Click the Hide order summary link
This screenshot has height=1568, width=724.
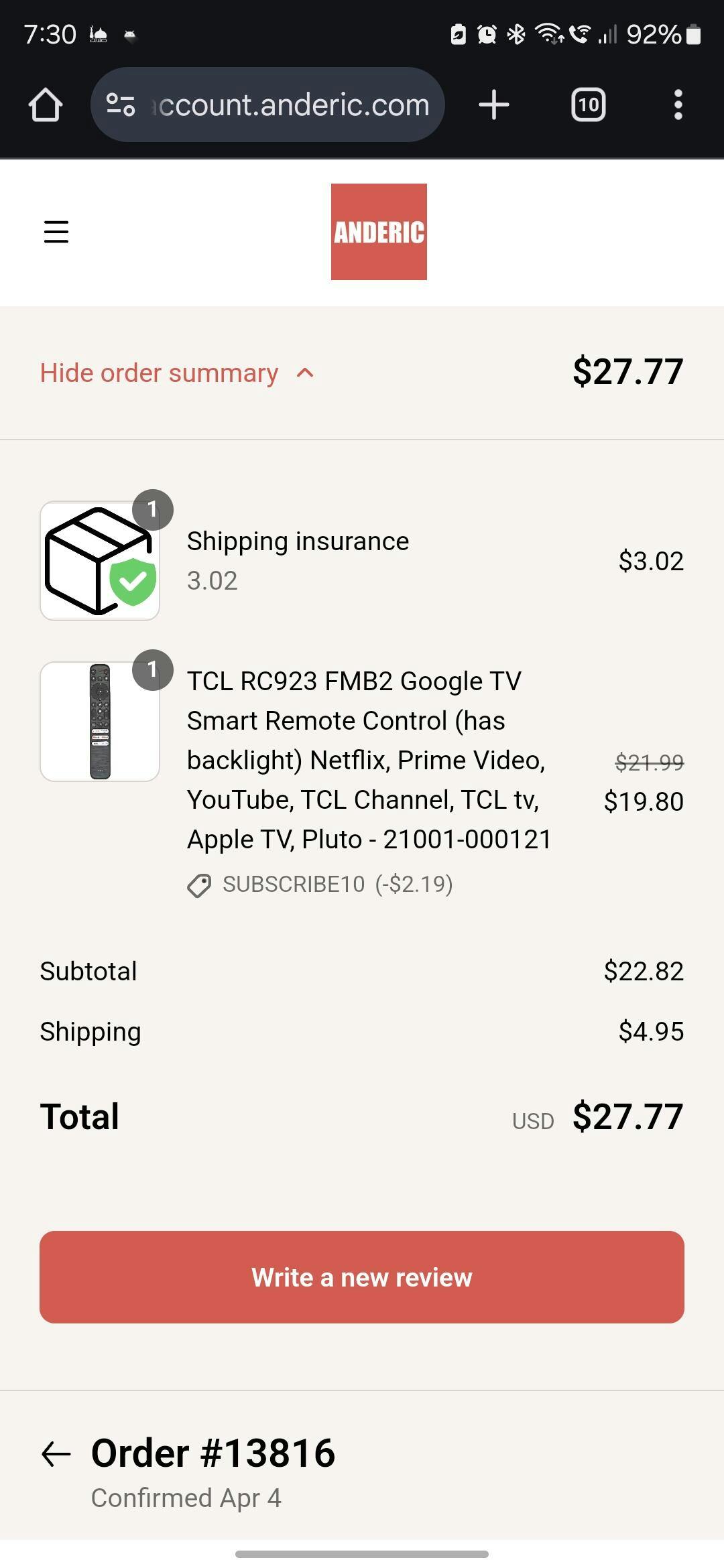point(159,373)
